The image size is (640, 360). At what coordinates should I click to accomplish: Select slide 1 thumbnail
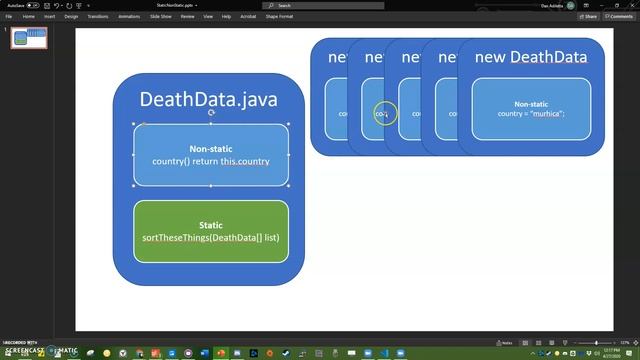29,38
